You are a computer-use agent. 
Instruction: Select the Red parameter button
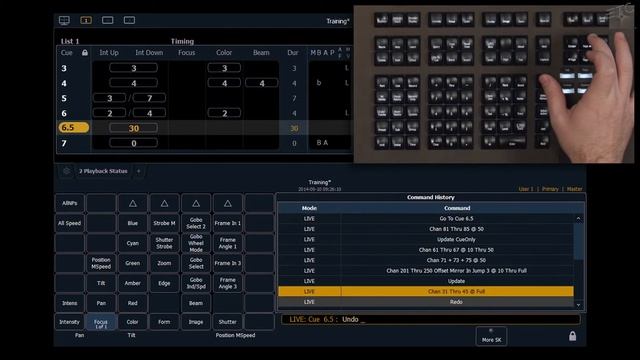133,303
